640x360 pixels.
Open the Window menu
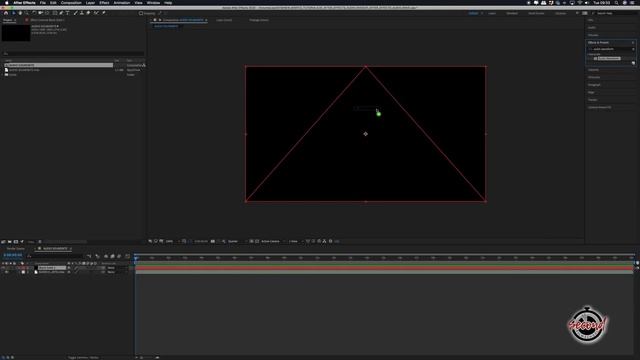click(x=153, y=2)
